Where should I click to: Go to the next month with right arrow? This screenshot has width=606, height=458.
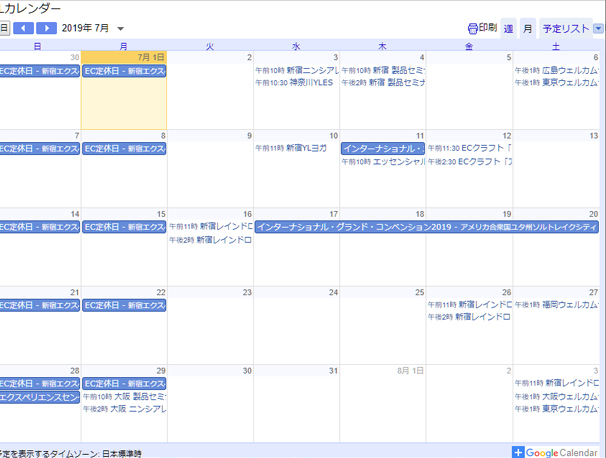click(48, 28)
